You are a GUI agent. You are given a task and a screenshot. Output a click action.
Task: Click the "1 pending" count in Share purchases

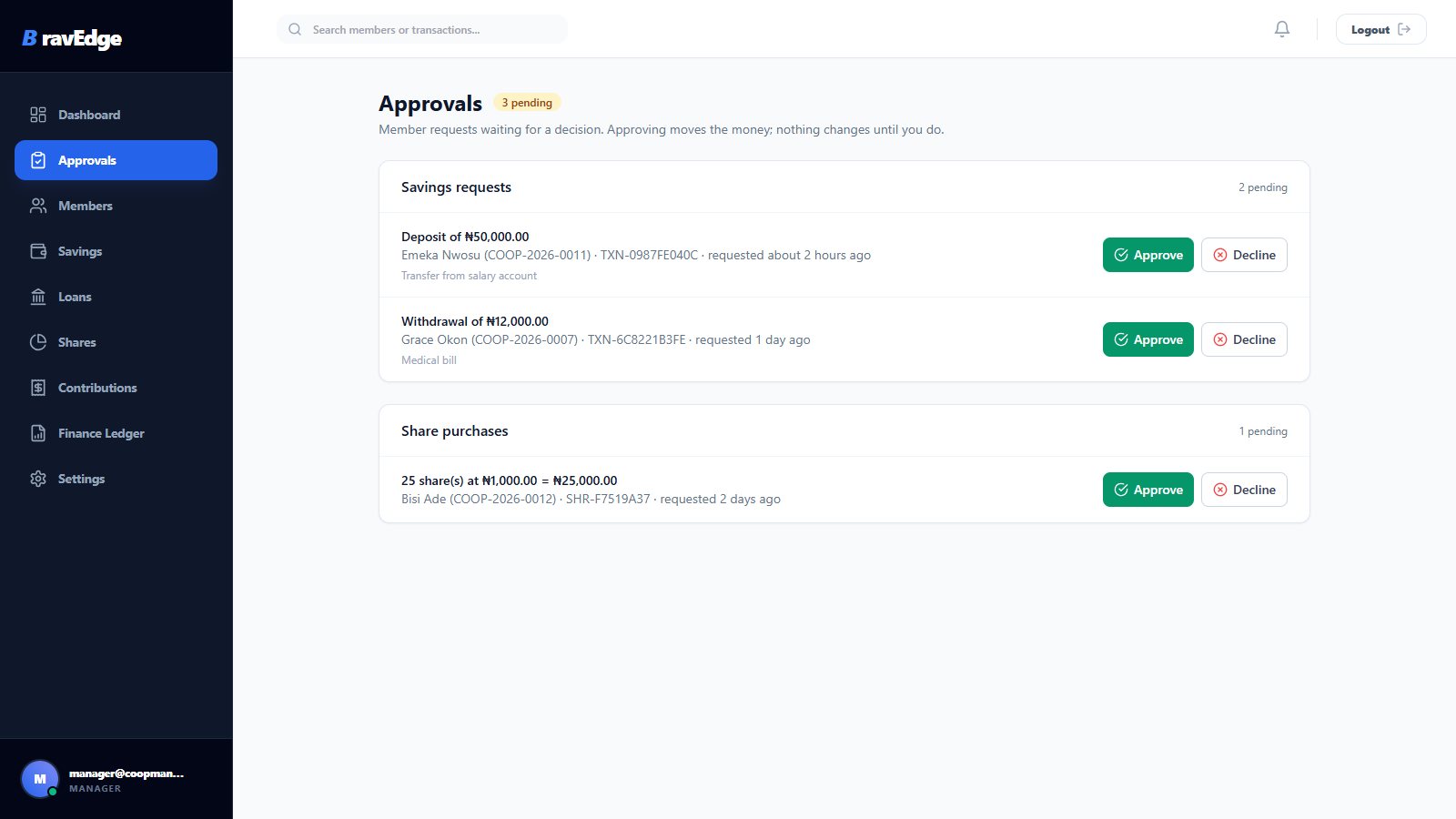(1263, 431)
